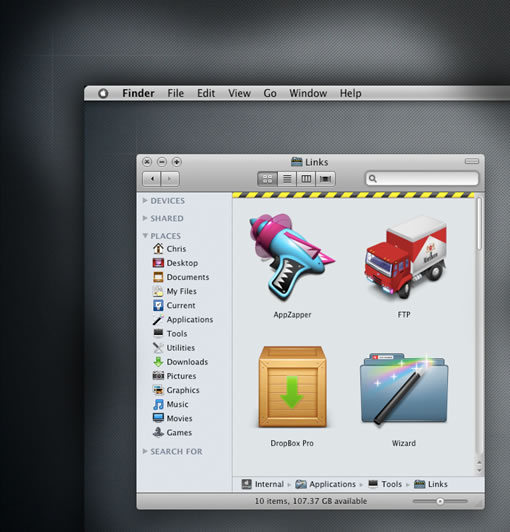
Task: Open Chris home folder in sidebar
Action: point(169,249)
